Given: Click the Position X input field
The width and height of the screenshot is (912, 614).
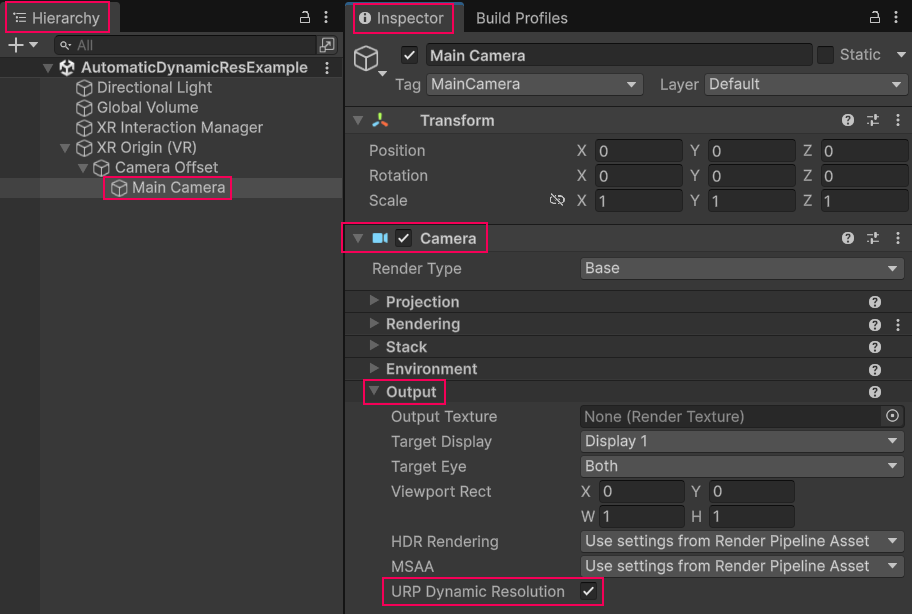Looking at the screenshot, I should 640,150.
